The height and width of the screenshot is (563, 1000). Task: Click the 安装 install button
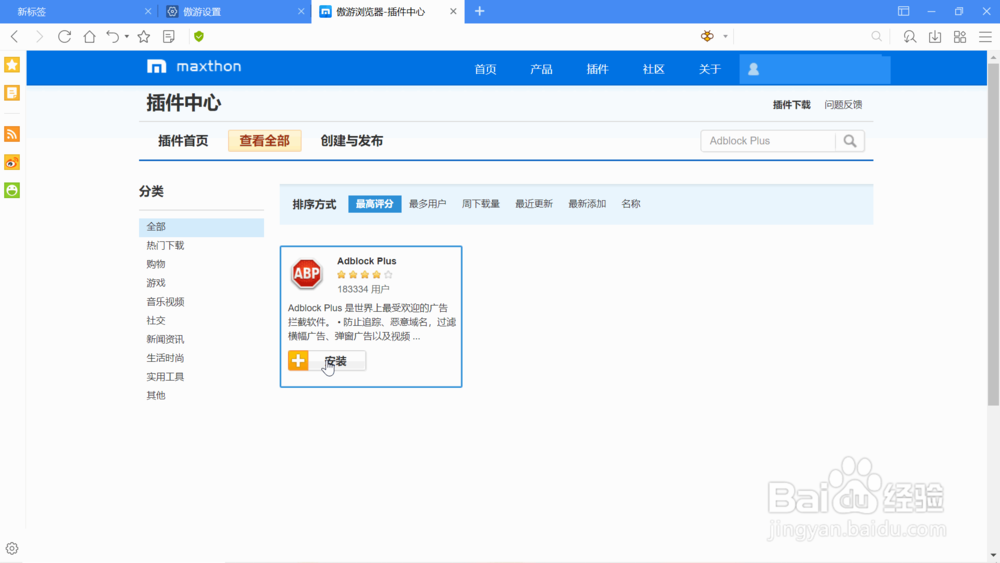pyautogui.click(x=327, y=361)
